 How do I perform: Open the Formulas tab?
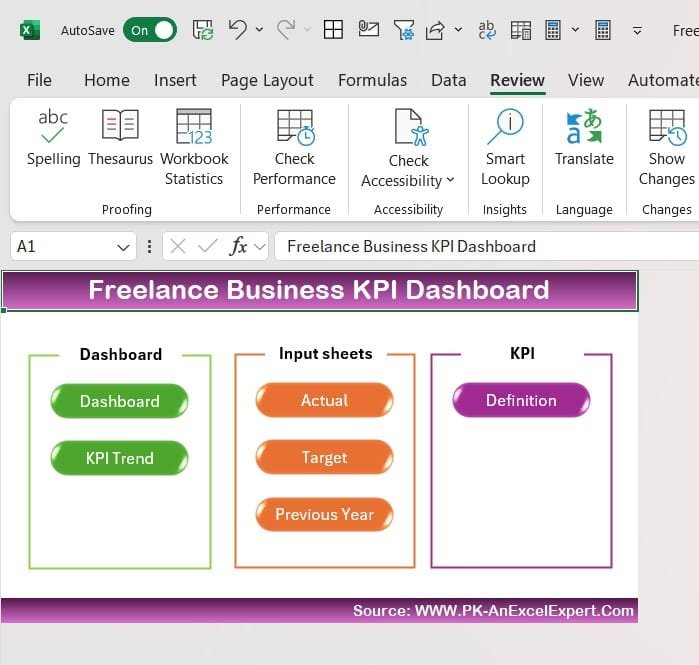372,80
